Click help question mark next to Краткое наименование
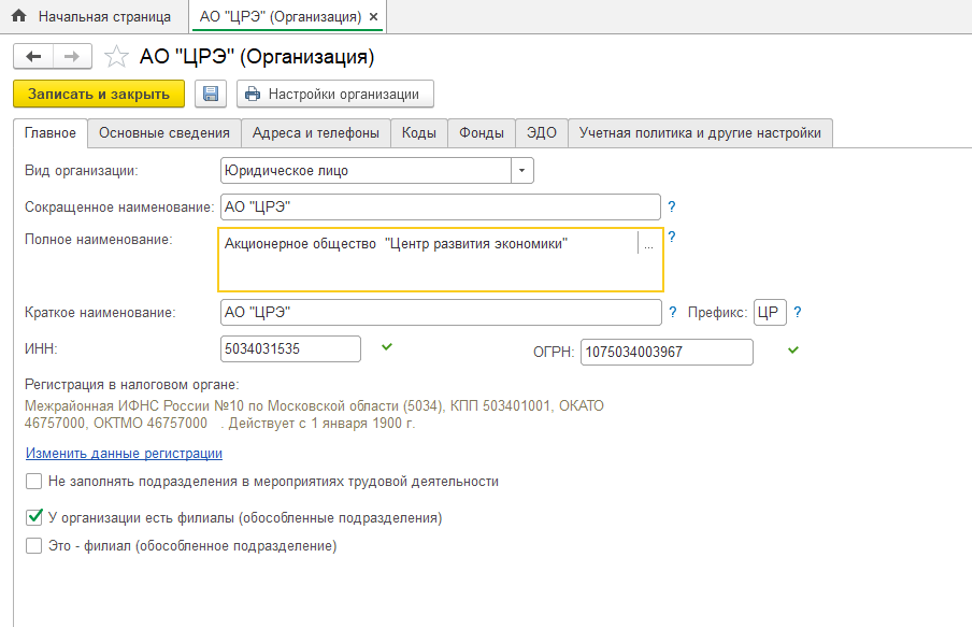Screen dimensions: 972x627 tap(673, 312)
